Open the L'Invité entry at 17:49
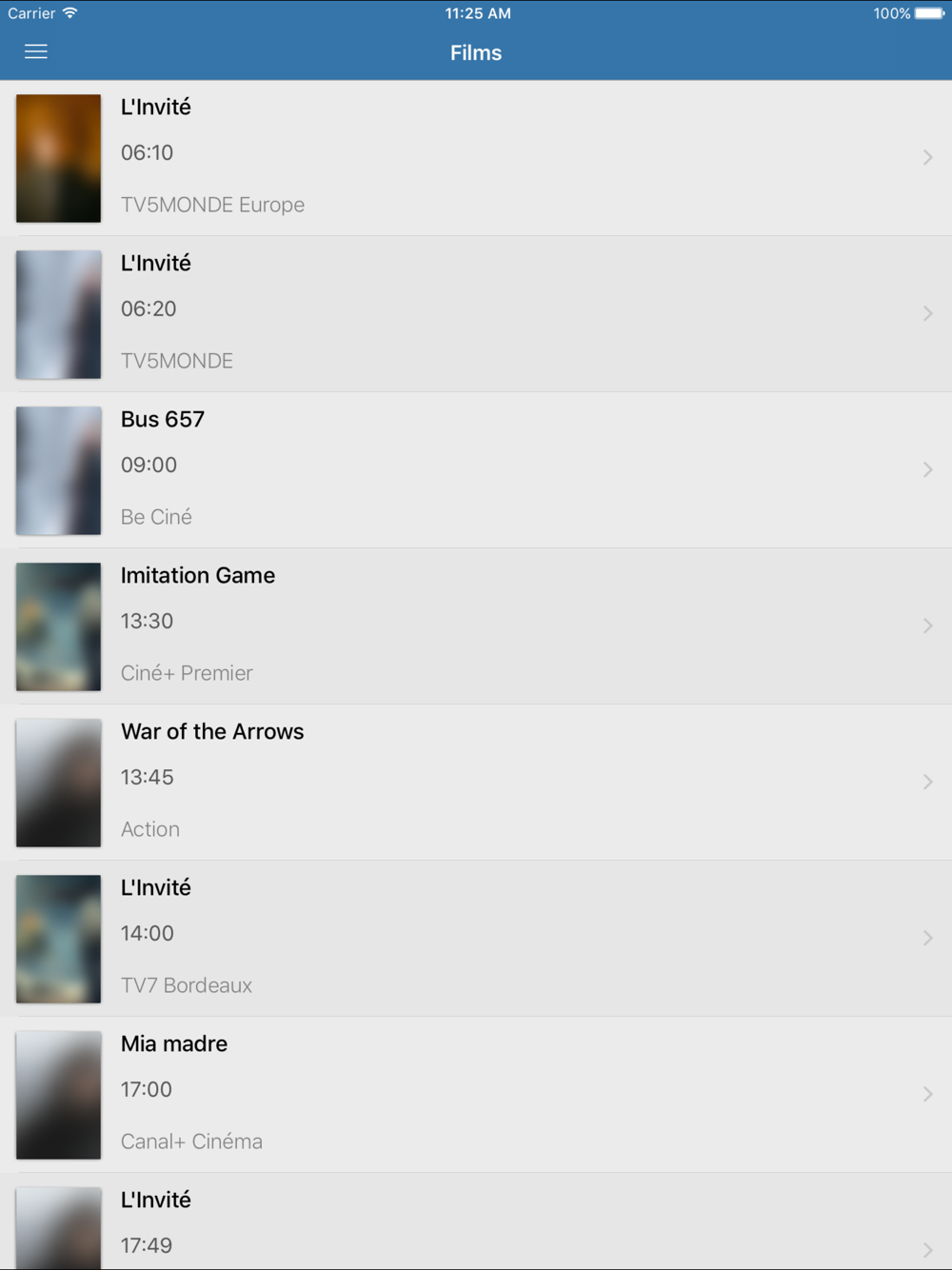 tap(476, 1221)
